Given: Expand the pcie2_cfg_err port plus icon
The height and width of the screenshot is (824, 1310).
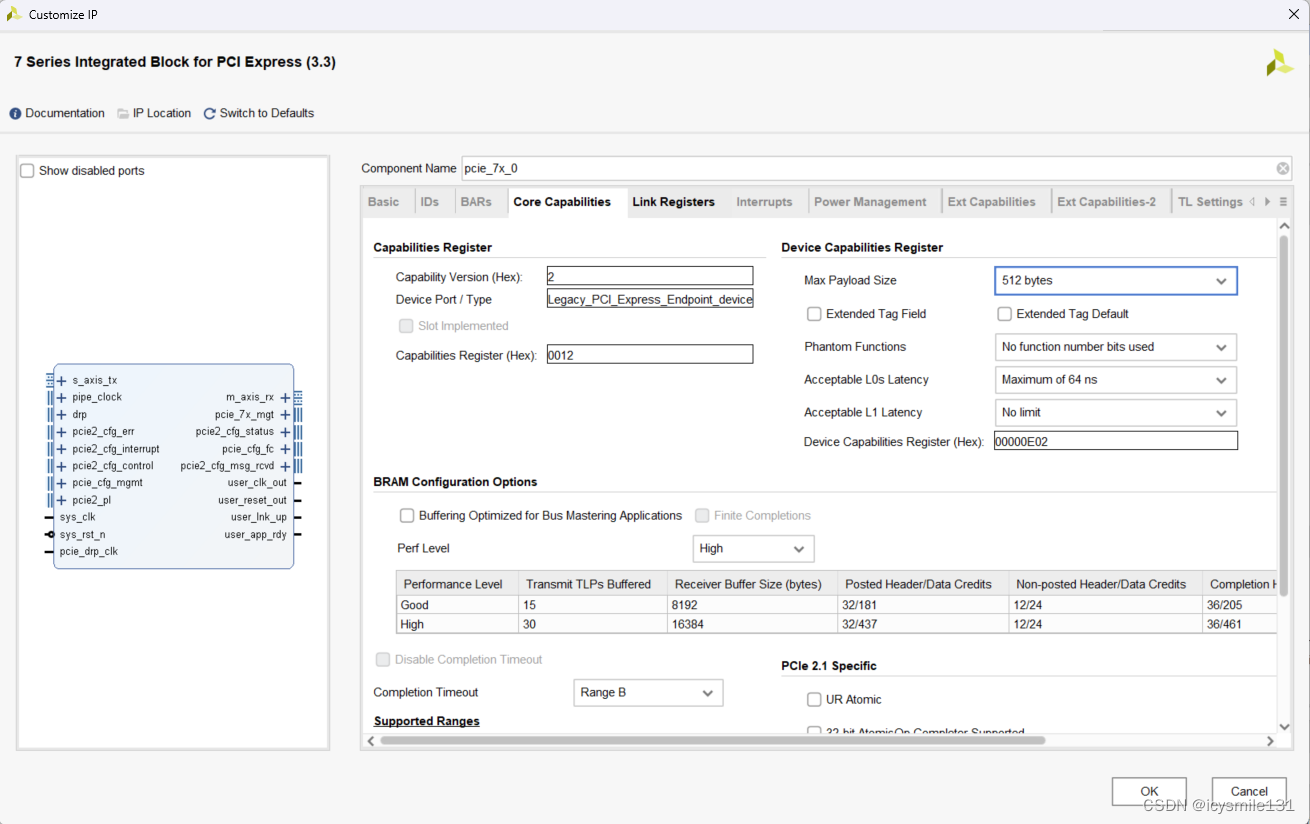Looking at the screenshot, I should point(62,432).
